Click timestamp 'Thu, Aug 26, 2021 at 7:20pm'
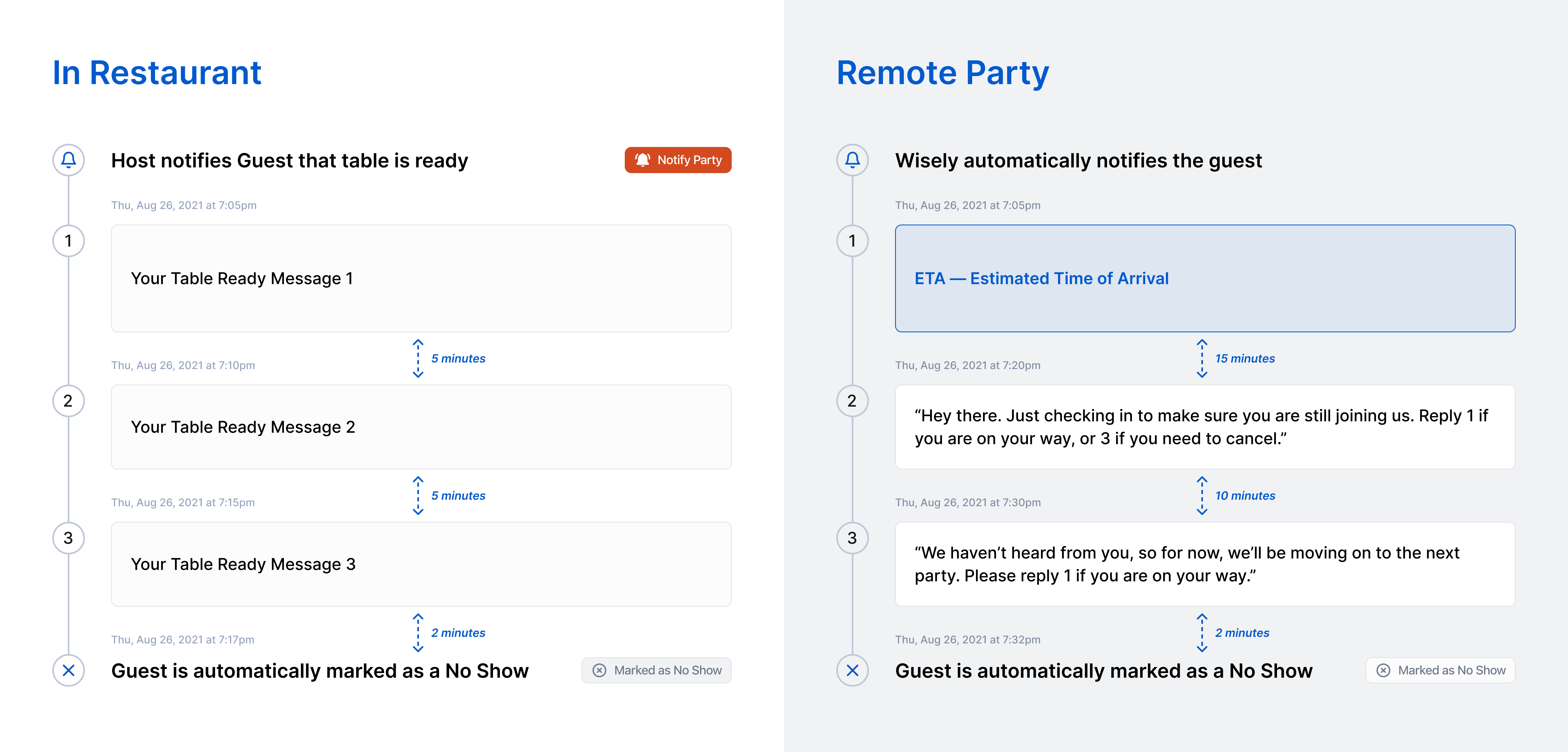 pyautogui.click(x=968, y=365)
